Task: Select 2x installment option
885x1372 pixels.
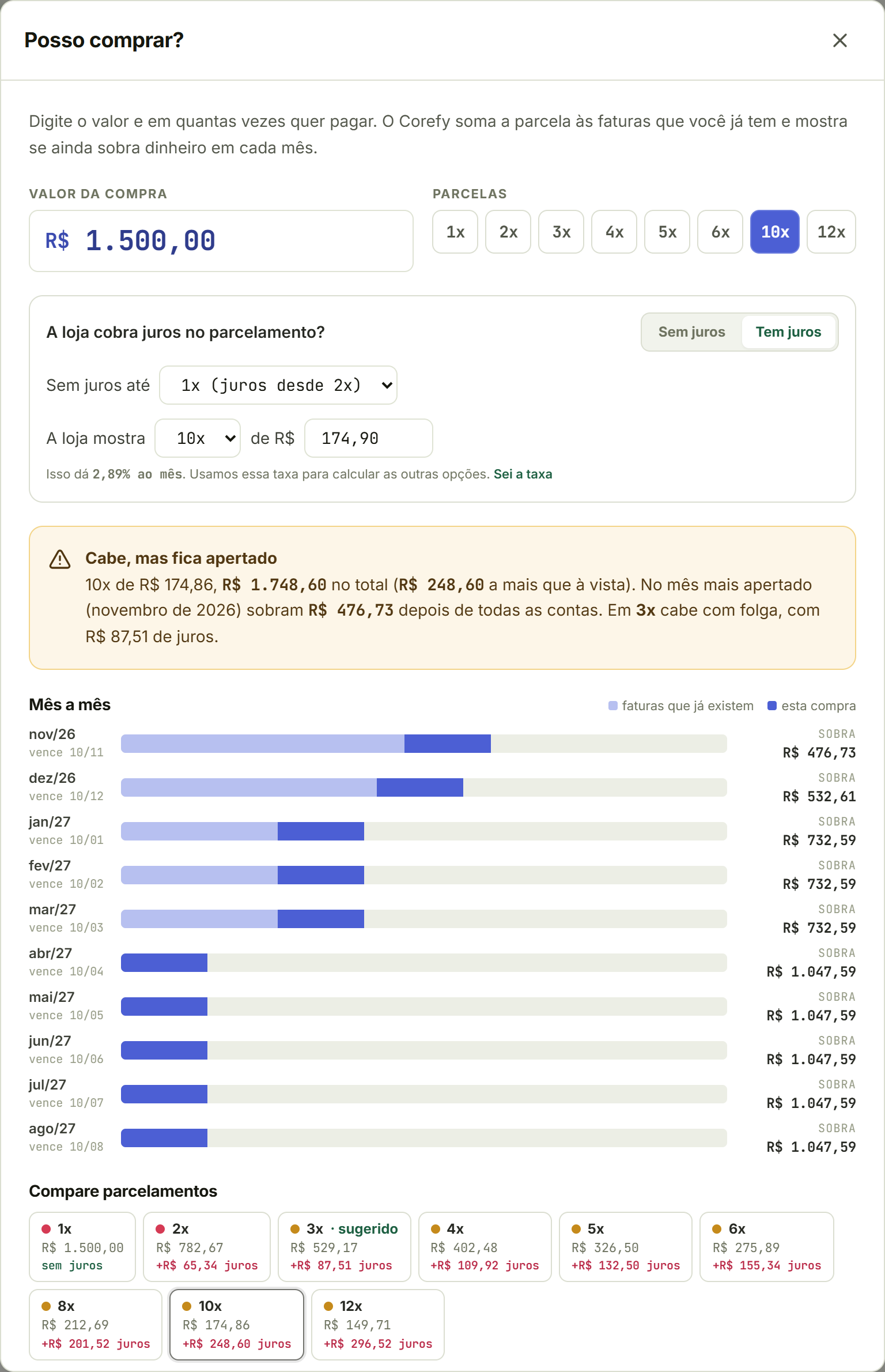Action: 508,232
